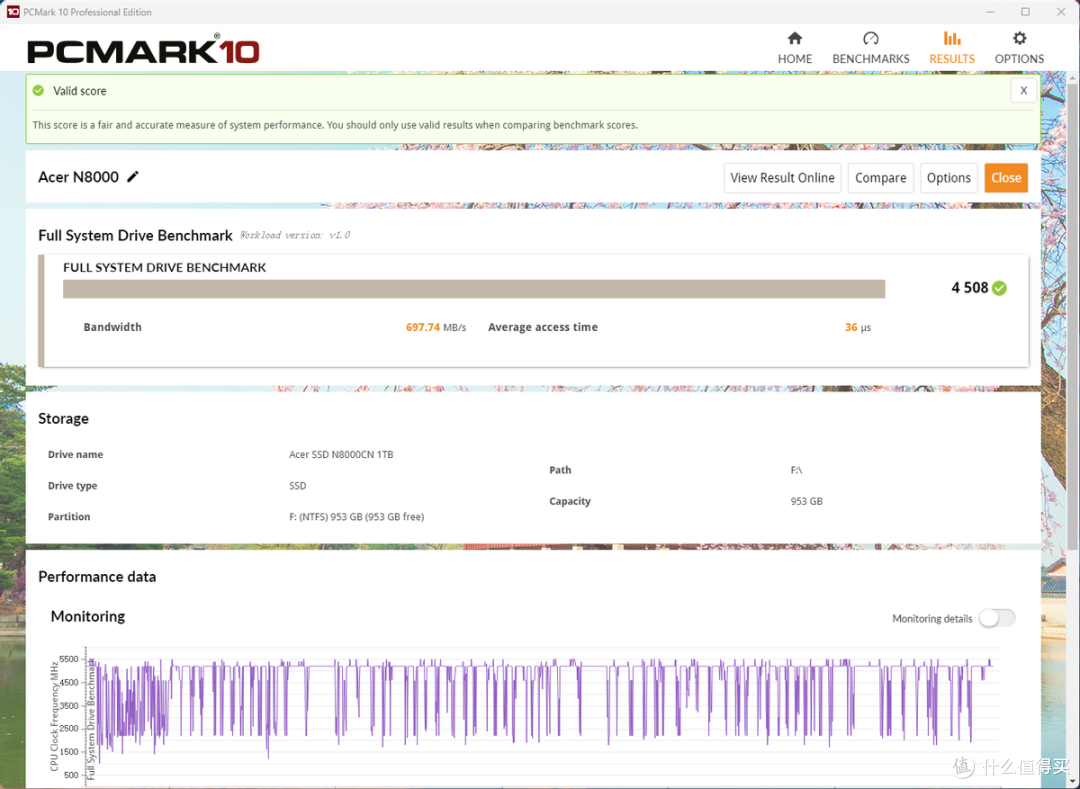
Task: Click the PCMark 10 logo
Action: click(143, 50)
